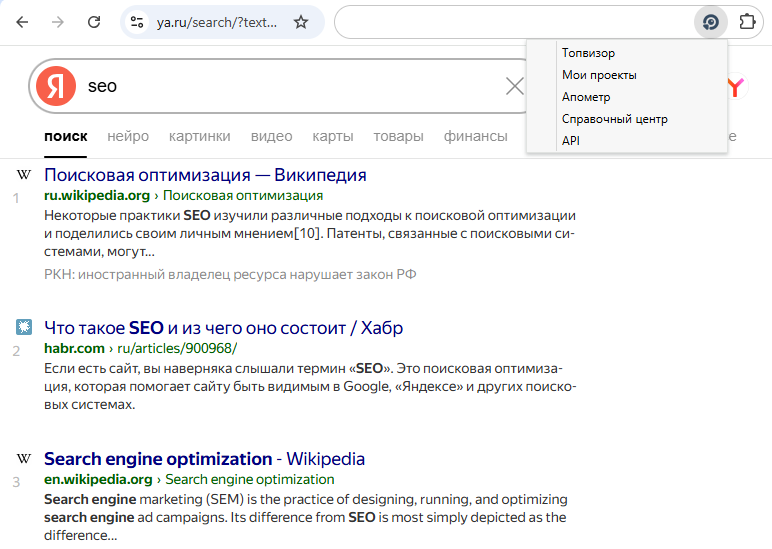Click result position number 3
772x549 pixels.
click(x=16, y=482)
